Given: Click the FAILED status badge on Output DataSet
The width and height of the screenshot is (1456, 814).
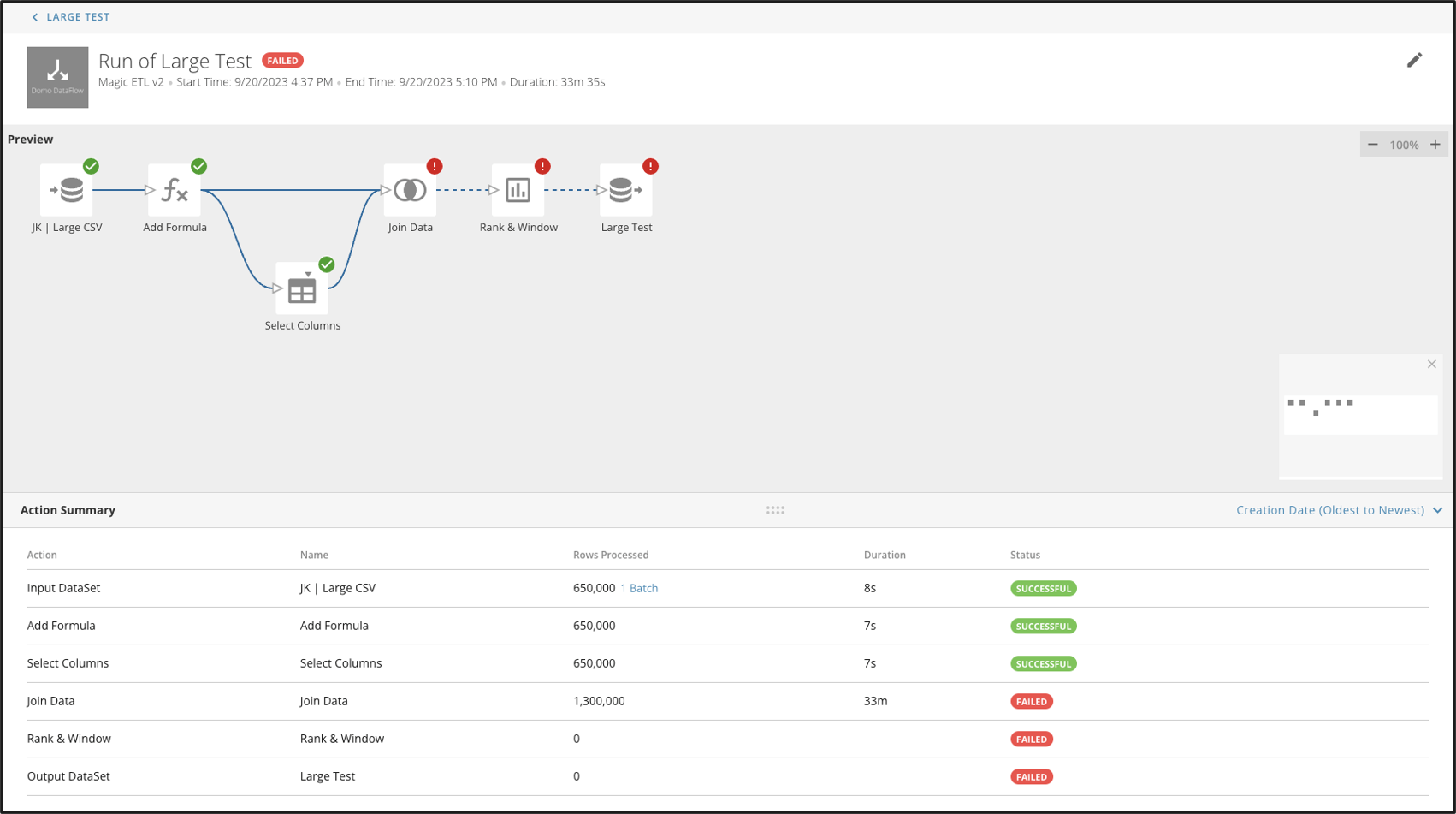Looking at the screenshot, I should click(1031, 776).
